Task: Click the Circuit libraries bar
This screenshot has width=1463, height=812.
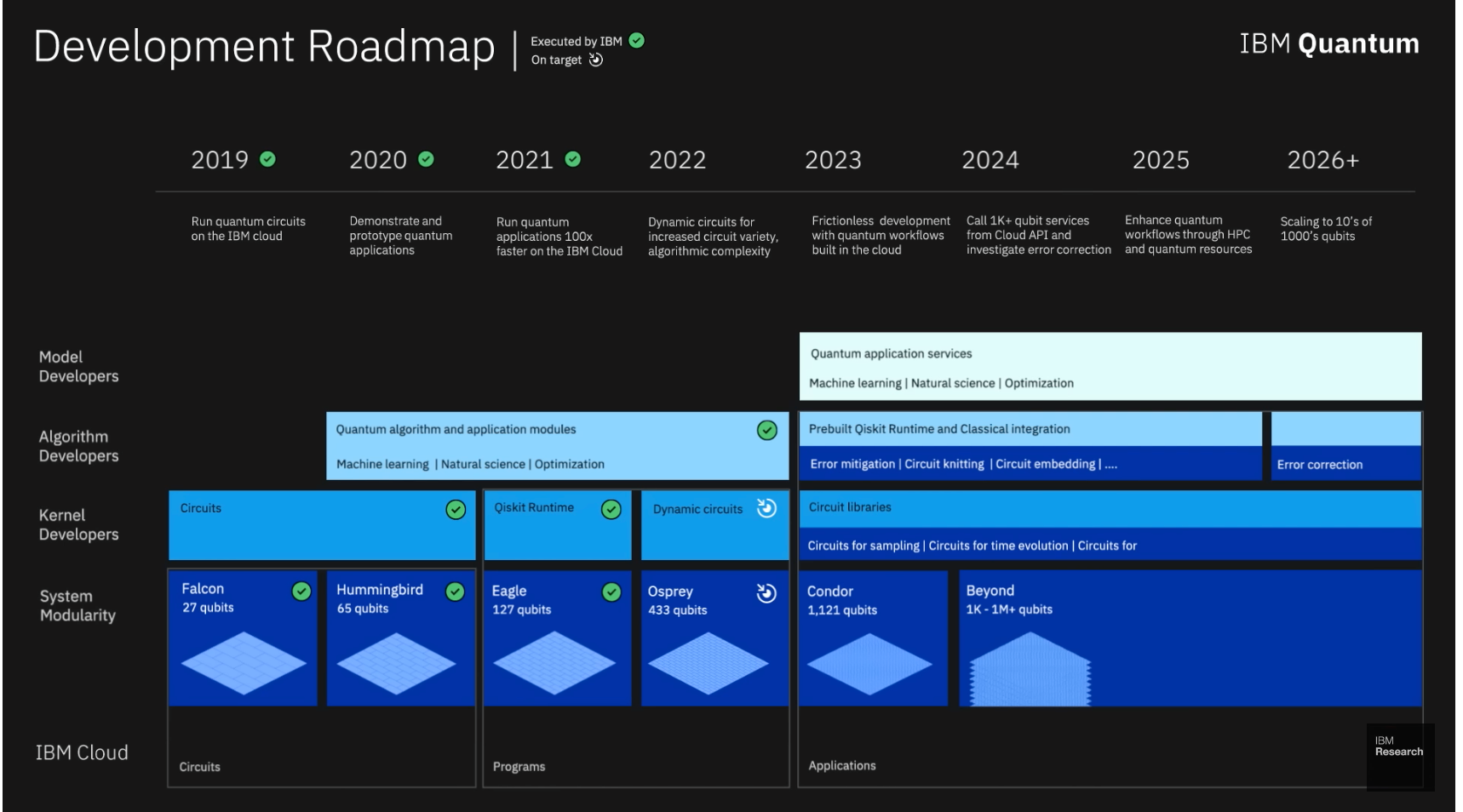Action: tap(1110, 508)
